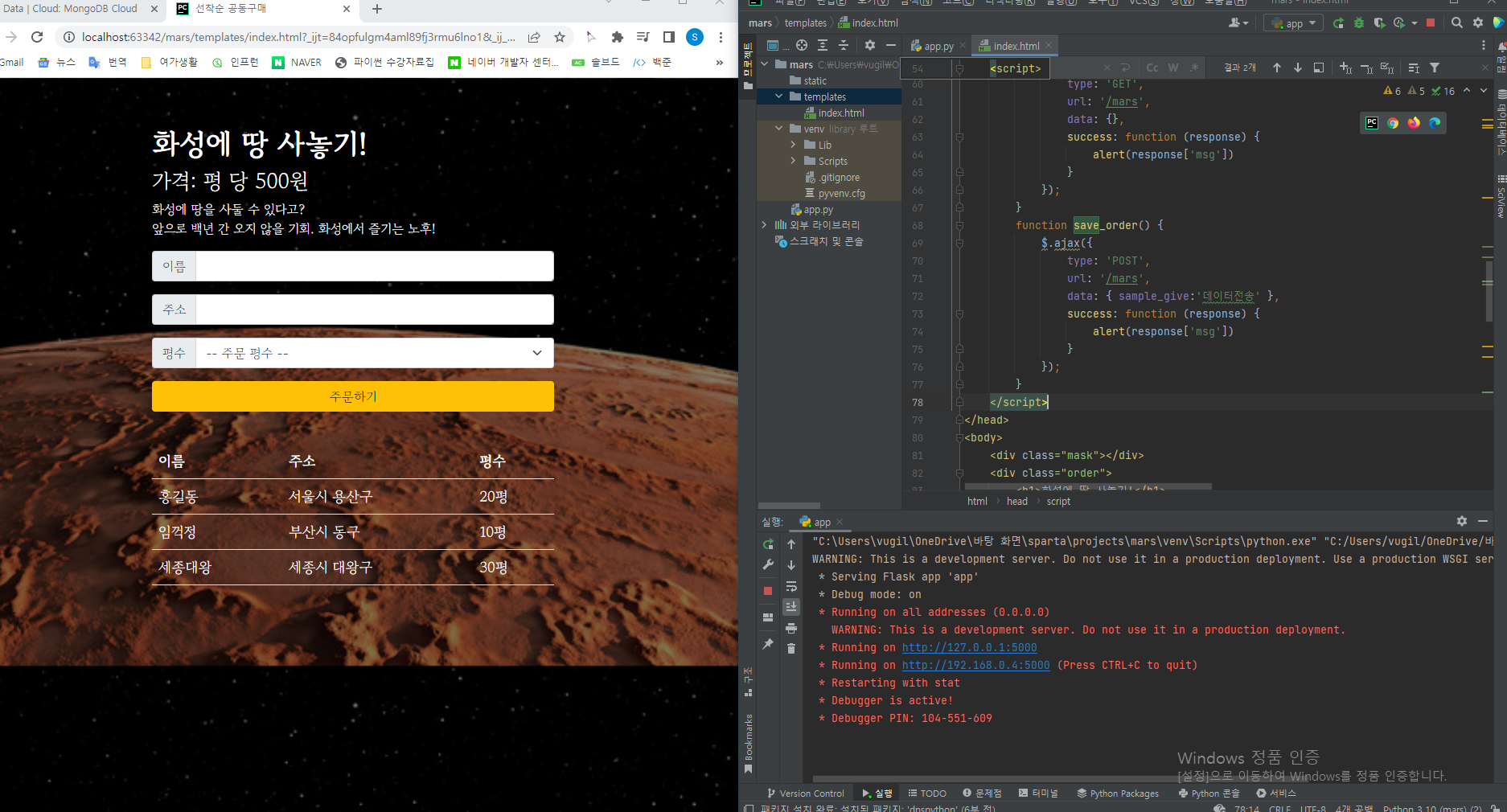
Task: Open the 백준 bookmark
Action: click(652, 62)
